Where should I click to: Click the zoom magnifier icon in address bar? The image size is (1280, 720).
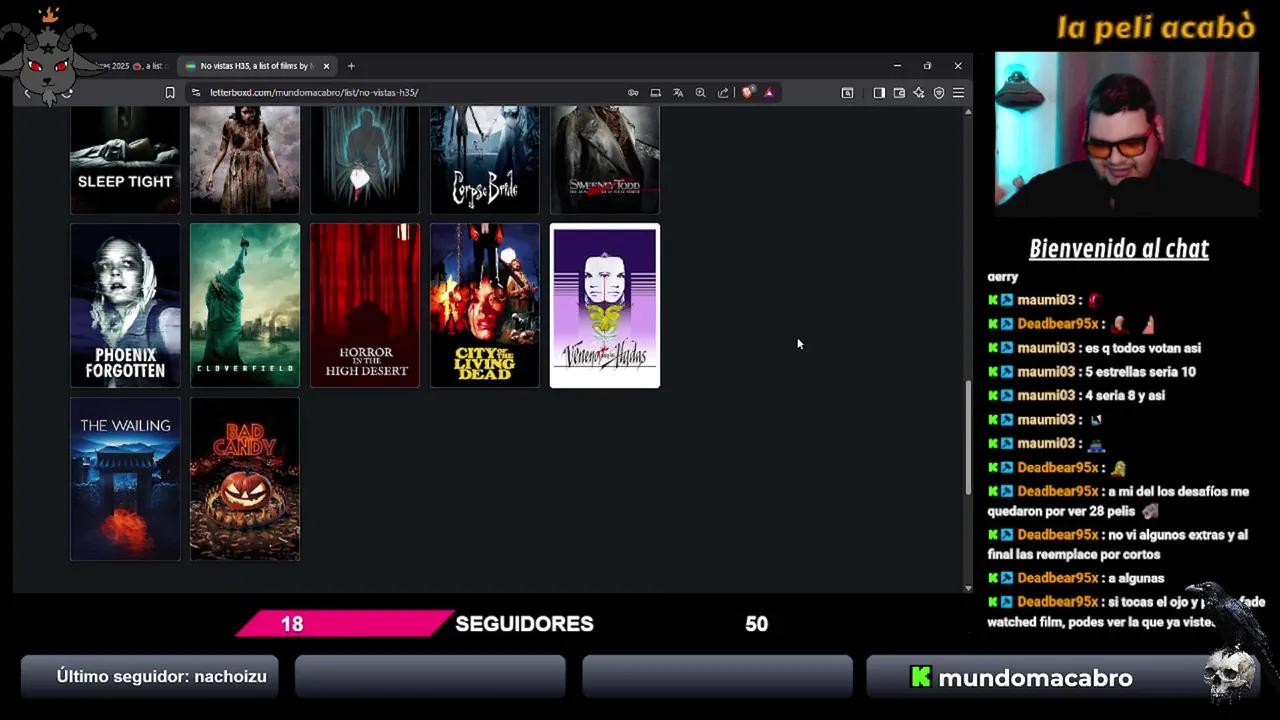(700, 93)
